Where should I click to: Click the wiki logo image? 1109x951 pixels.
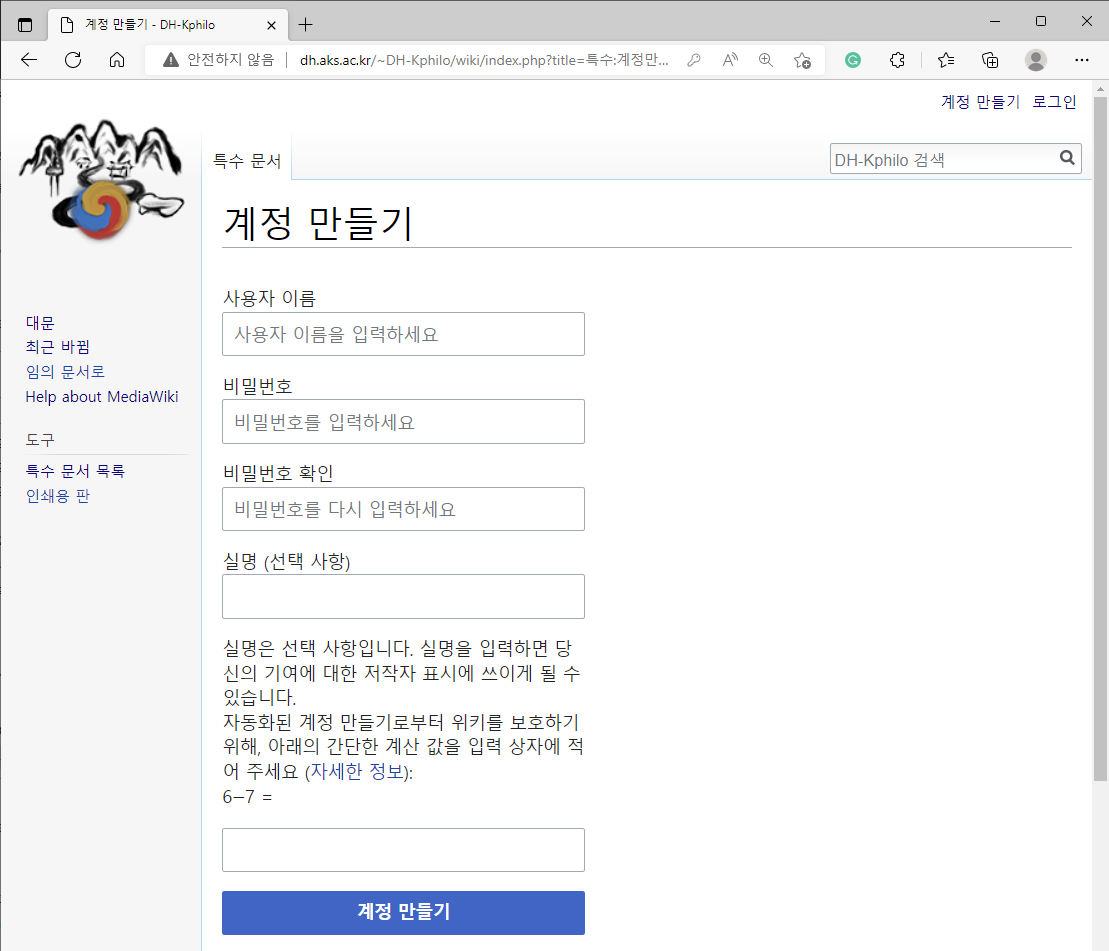(101, 182)
